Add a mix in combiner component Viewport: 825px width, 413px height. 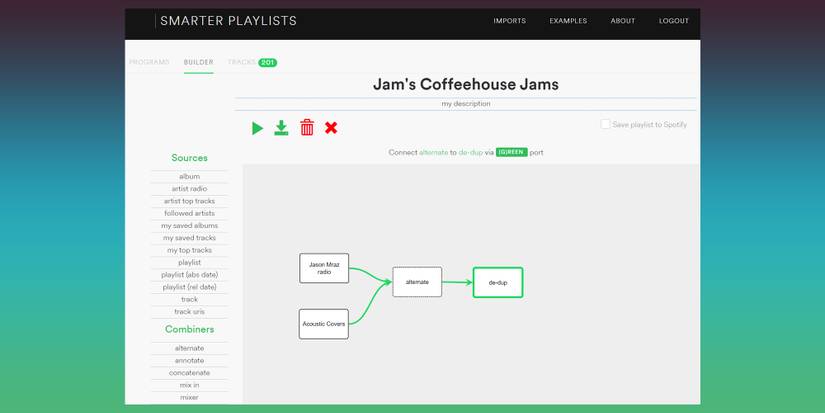click(189, 385)
